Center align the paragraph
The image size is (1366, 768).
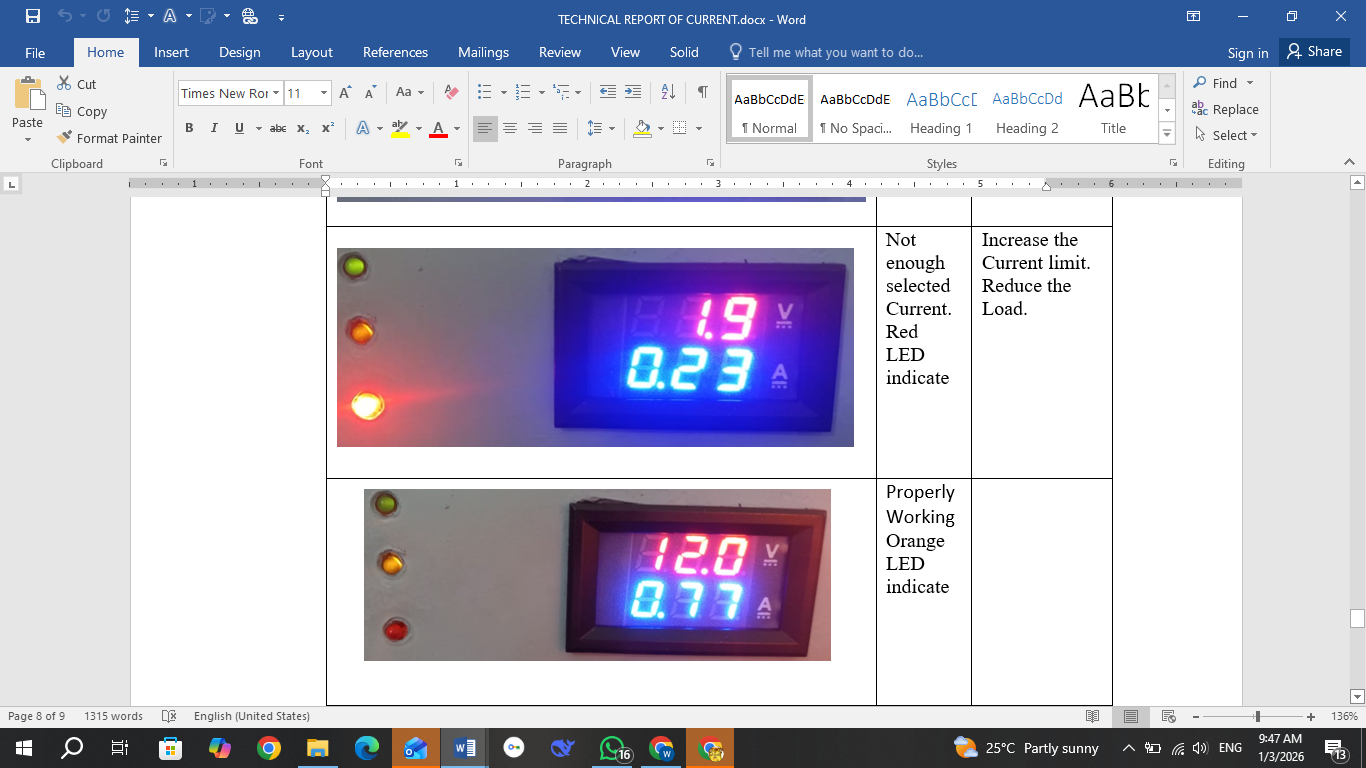pos(510,128)
